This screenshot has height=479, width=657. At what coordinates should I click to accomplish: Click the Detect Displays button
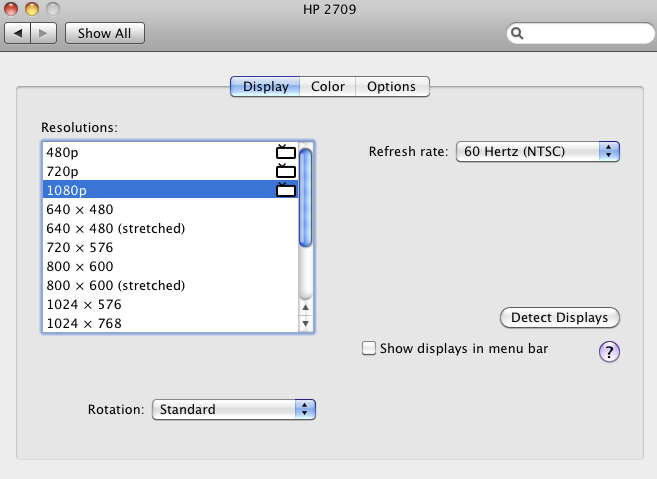[559, 318]
